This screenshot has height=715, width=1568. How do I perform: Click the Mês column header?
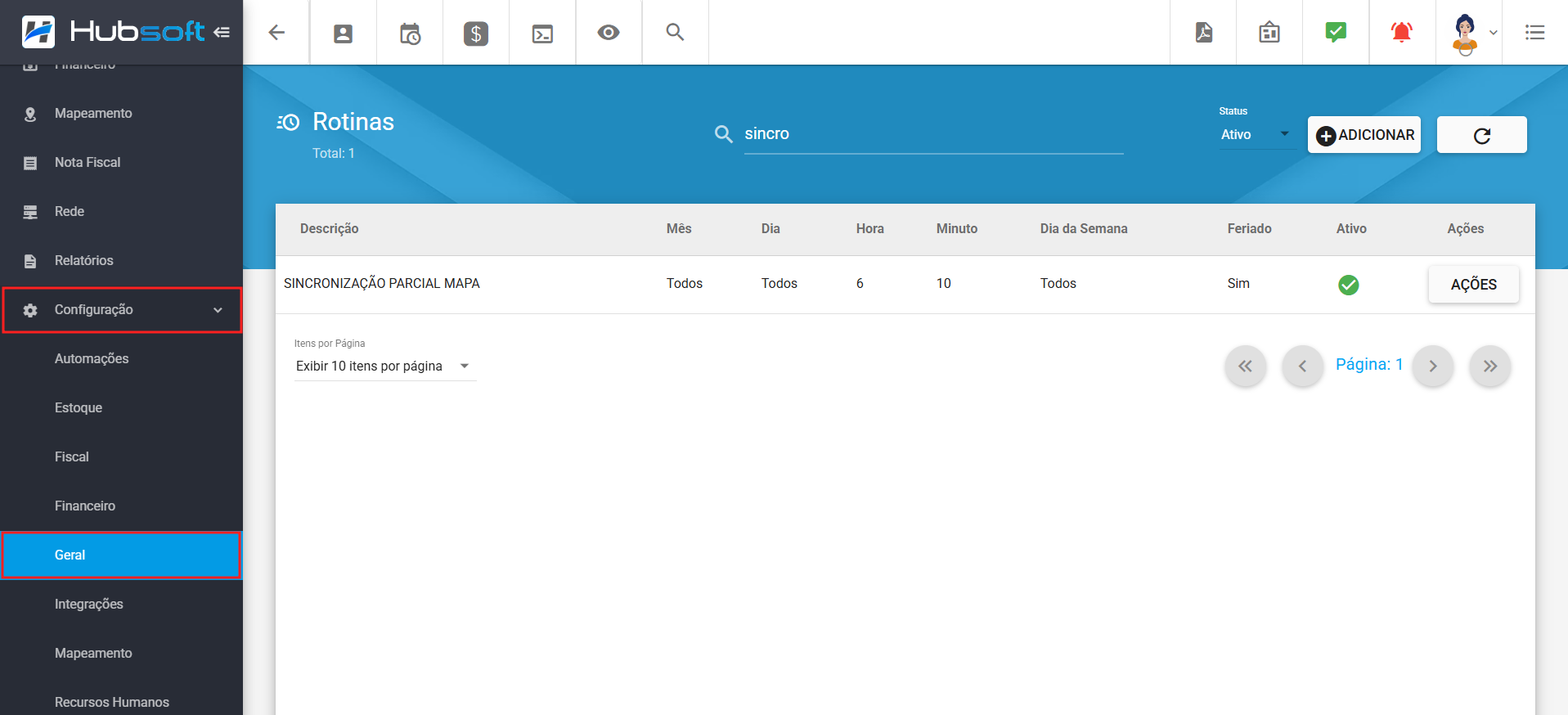point(679,229)
